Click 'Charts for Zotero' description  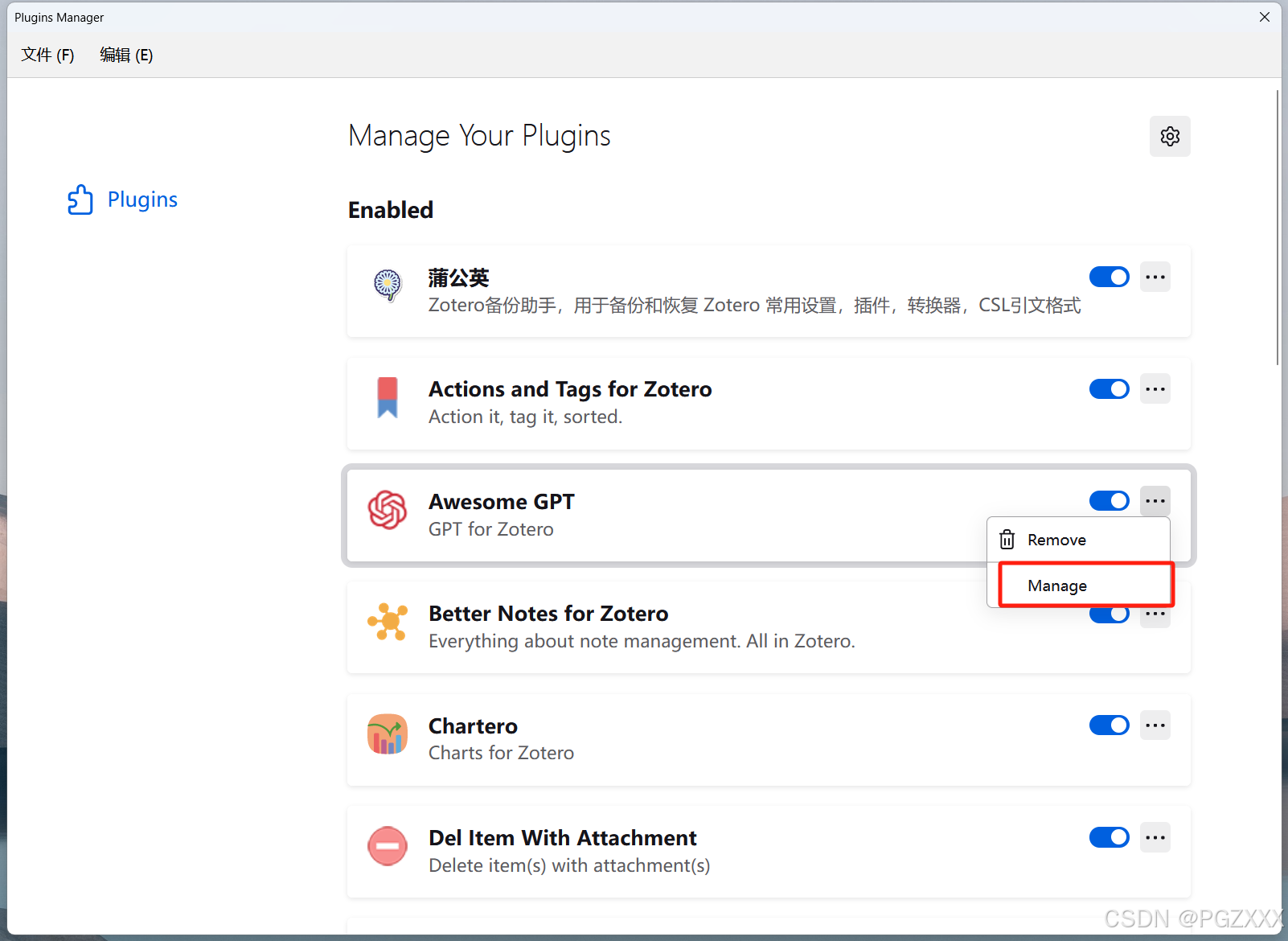point(501,753)
